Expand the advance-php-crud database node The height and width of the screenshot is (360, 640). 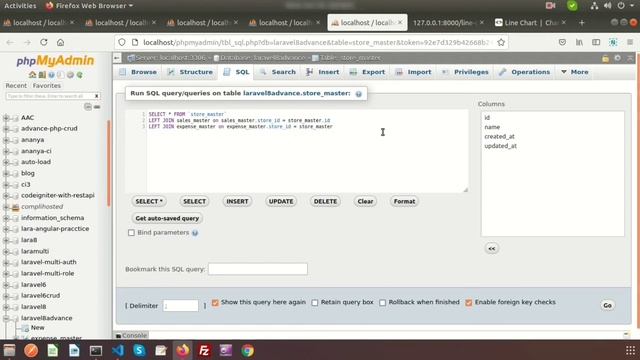[6, 129]
